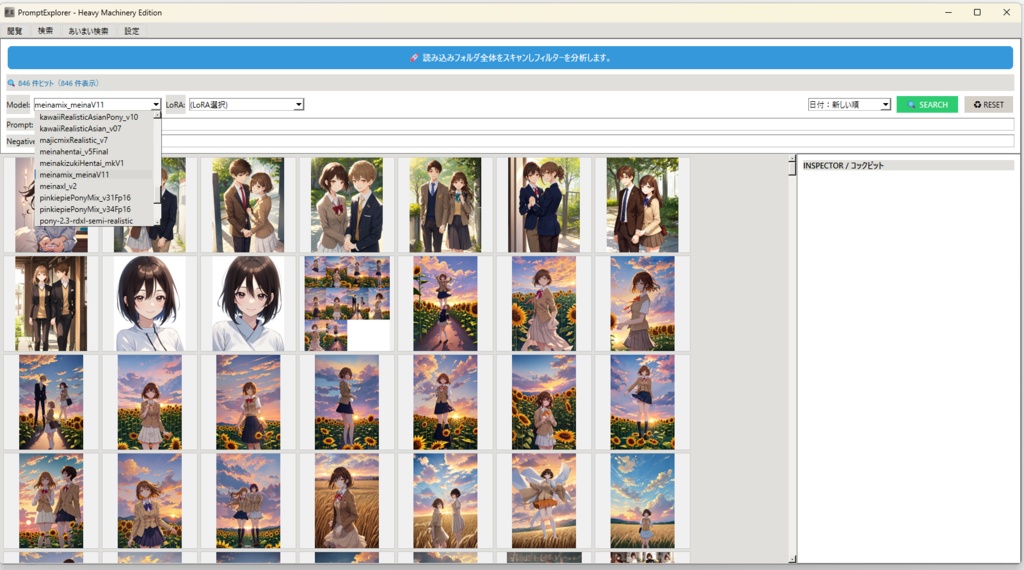This screenshot has height=570, width=1024.
Task: Open the winged girl in wheat field thumbnail
Action: click(x=543, y=501)
